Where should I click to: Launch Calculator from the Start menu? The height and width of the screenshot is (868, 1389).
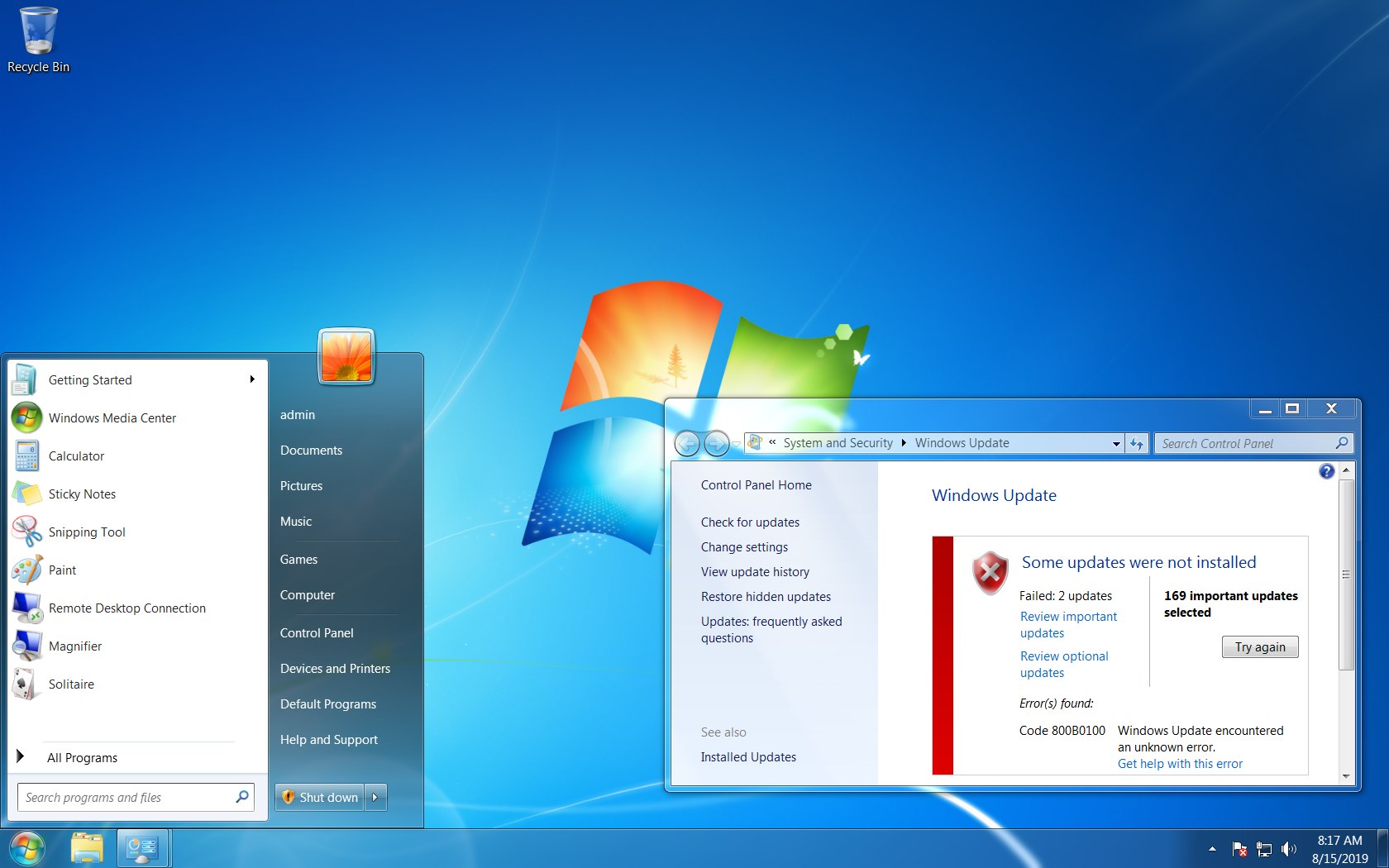76,455
